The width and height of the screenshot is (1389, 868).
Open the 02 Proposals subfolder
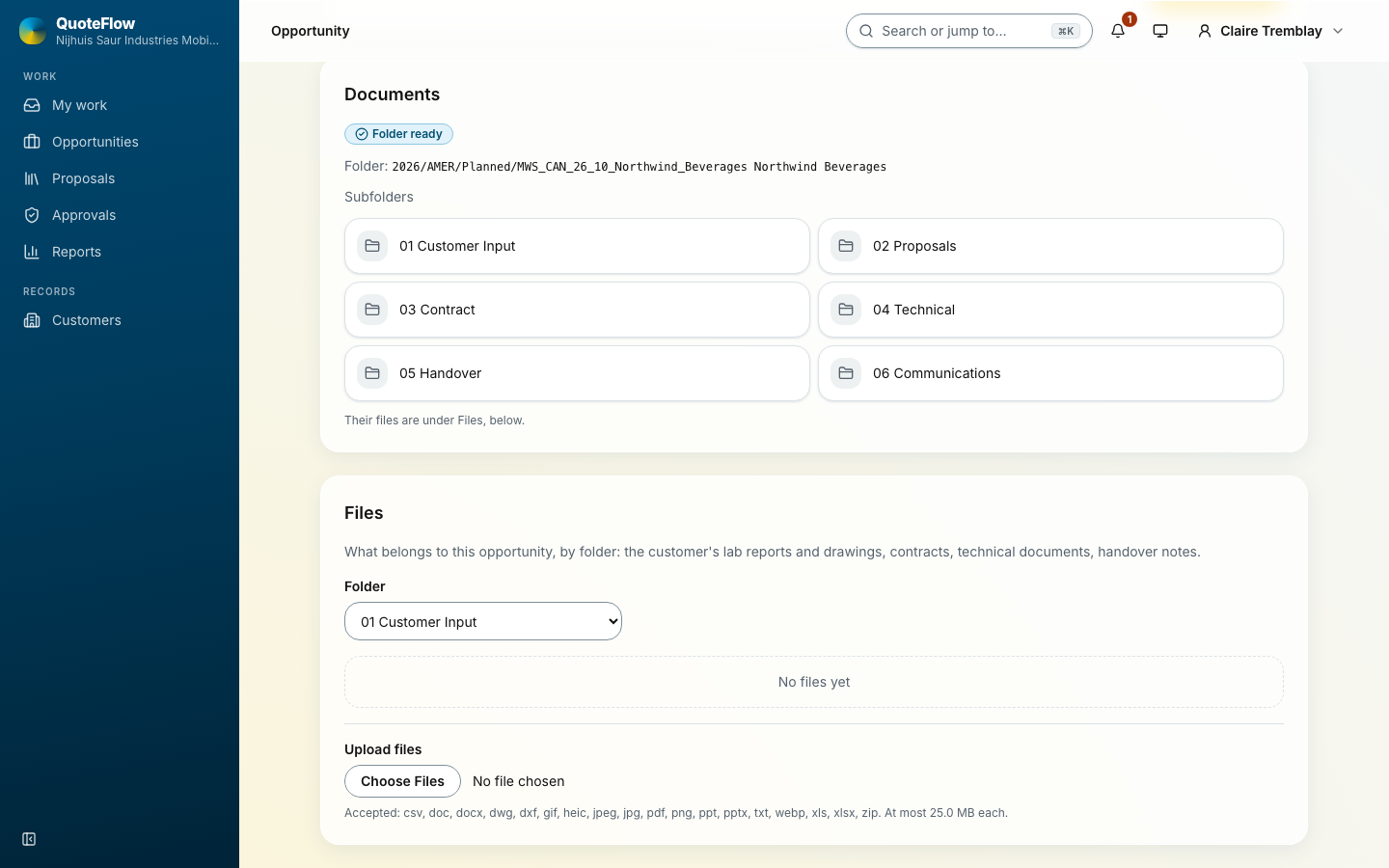pos(1050,246)
